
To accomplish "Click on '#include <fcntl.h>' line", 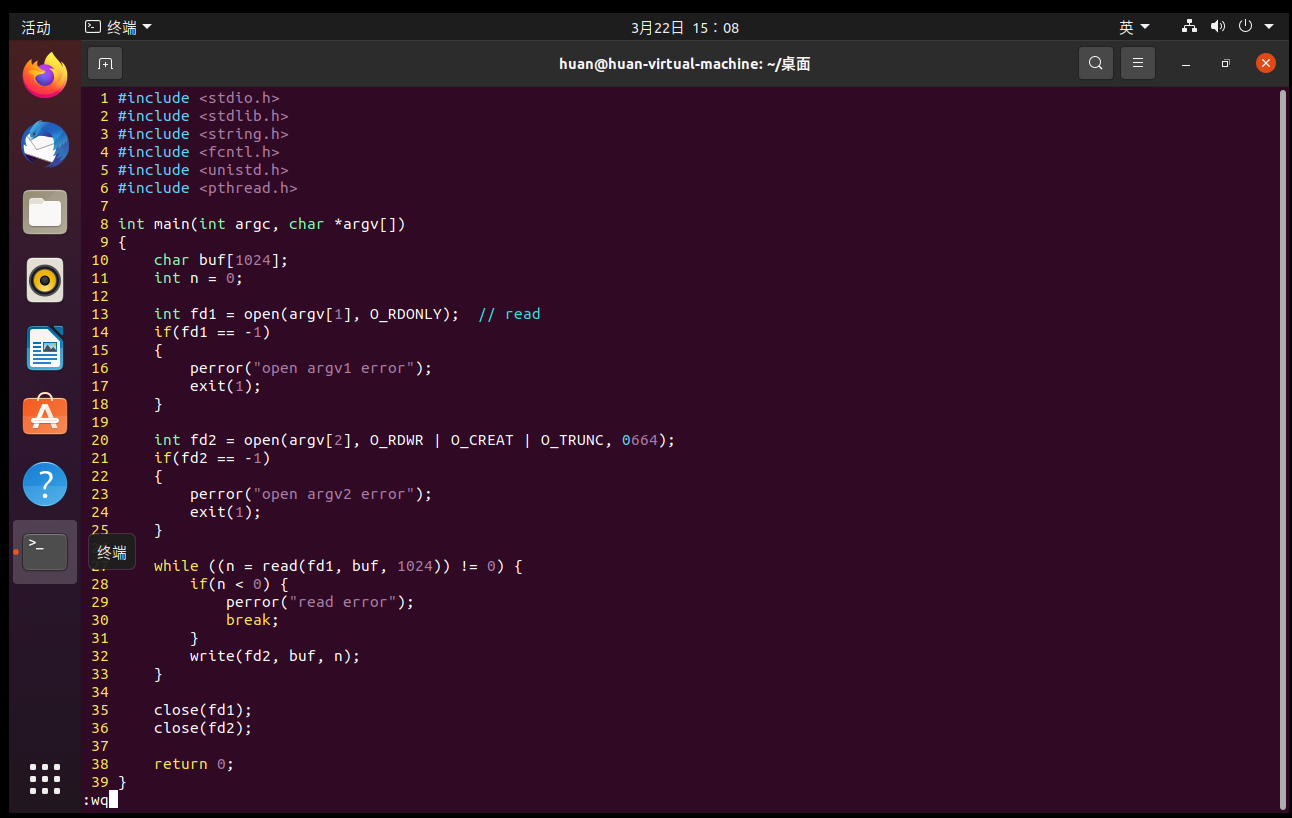I will tap(198, 152).
